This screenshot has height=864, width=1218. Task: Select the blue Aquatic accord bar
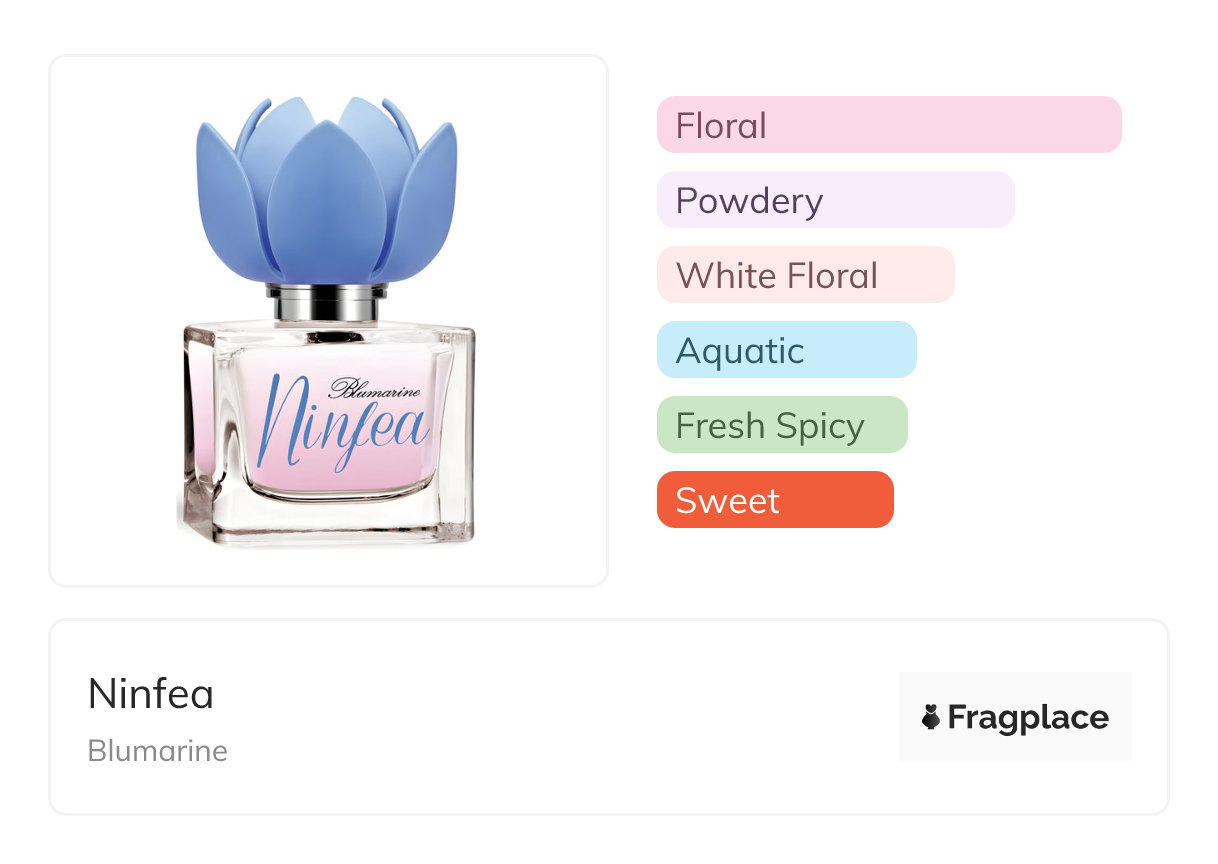[x=787, y=350]
